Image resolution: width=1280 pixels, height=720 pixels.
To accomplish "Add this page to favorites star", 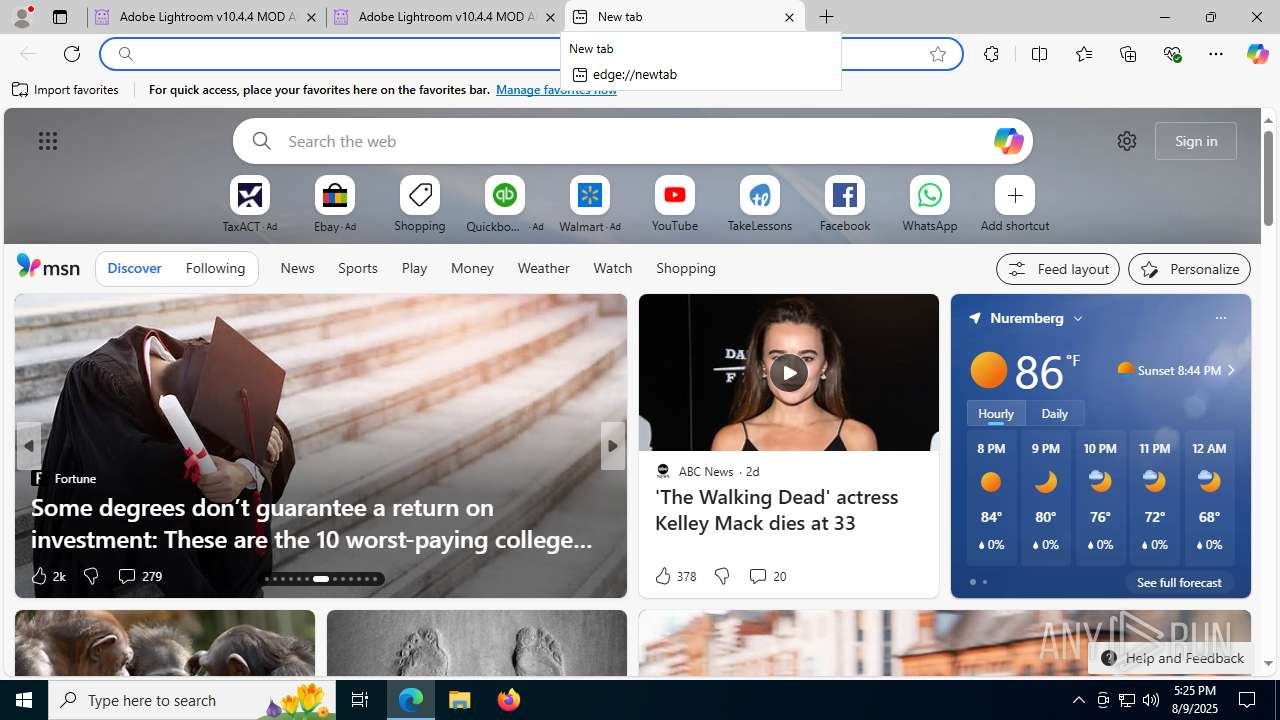I will pos(937,54).
